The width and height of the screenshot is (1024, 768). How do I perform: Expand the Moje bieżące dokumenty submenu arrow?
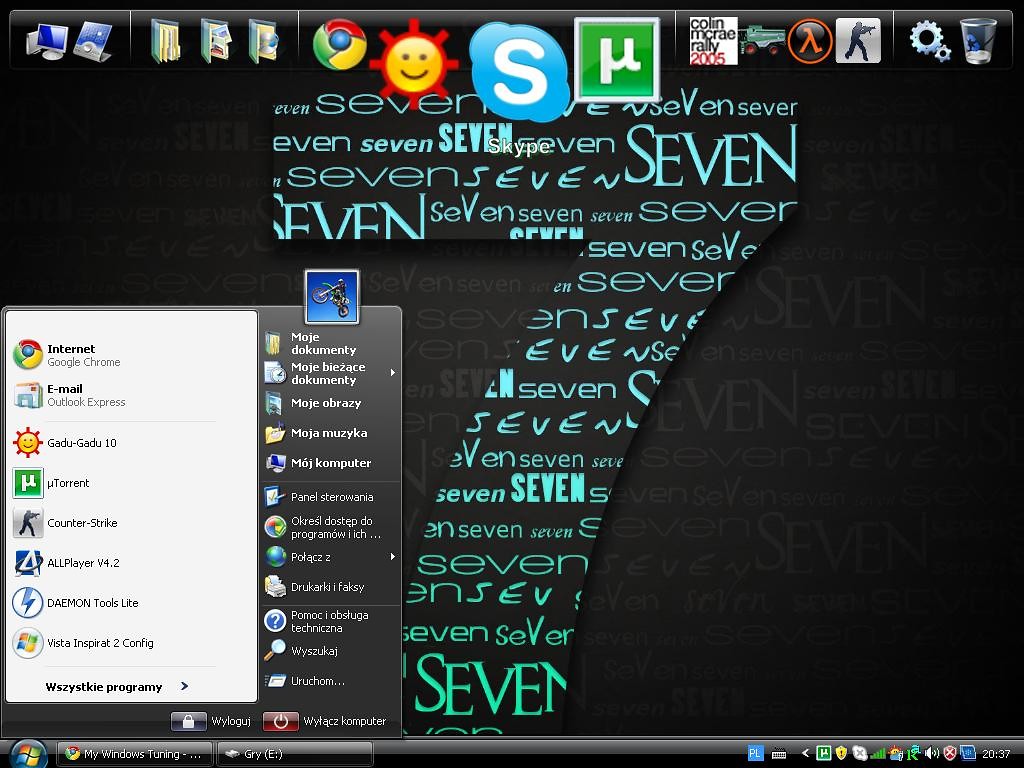pyautogui.click(x=392, y=373)
